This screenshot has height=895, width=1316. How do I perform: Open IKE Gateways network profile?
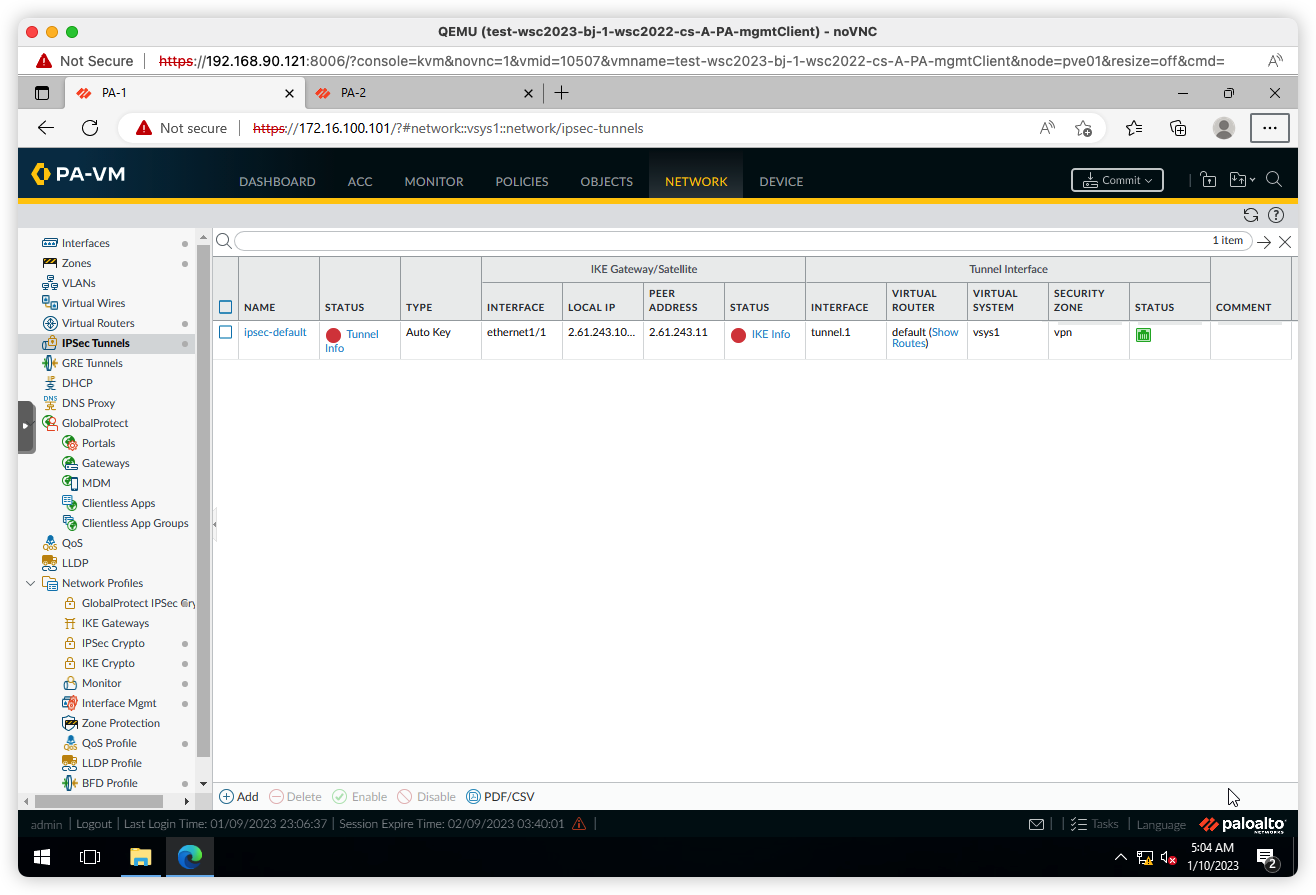(x=115, y=623)
